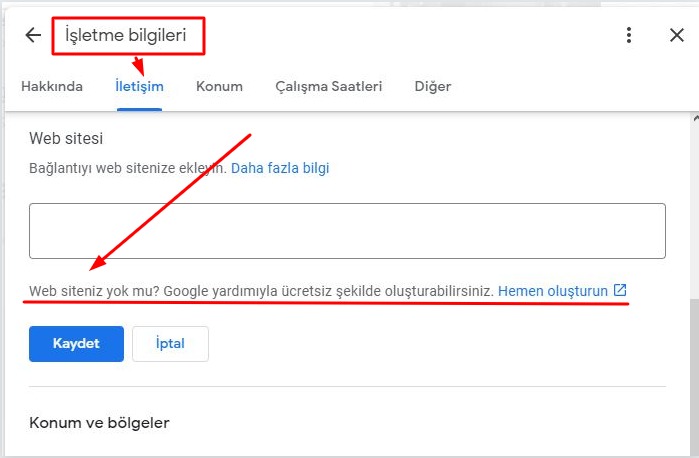
Task: Select the Web sitesi section heading
Action: pos(66,138)
